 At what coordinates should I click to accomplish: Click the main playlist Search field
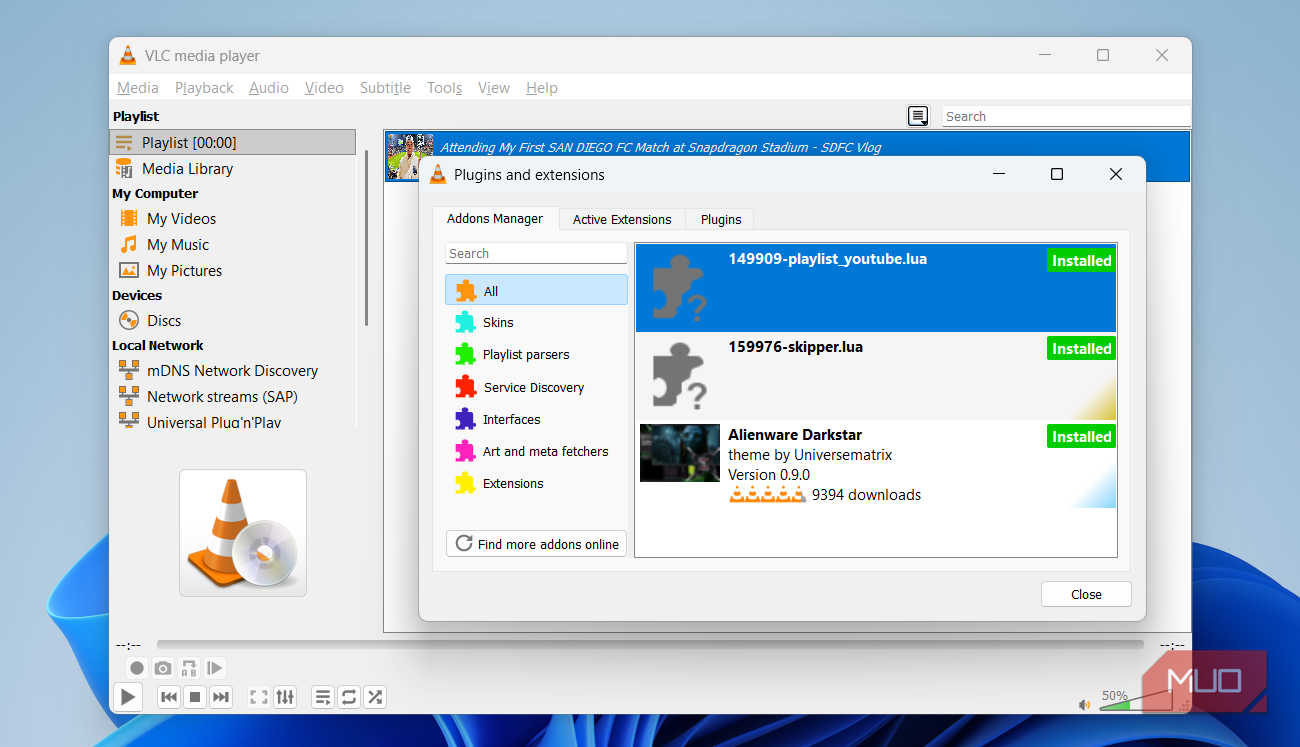1067,116
